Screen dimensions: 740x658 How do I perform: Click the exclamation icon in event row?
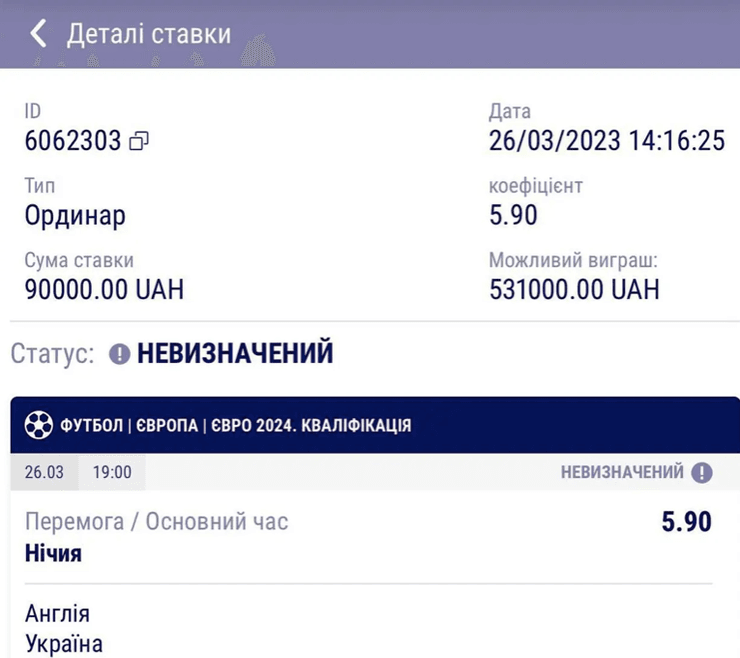coord(702,472)
